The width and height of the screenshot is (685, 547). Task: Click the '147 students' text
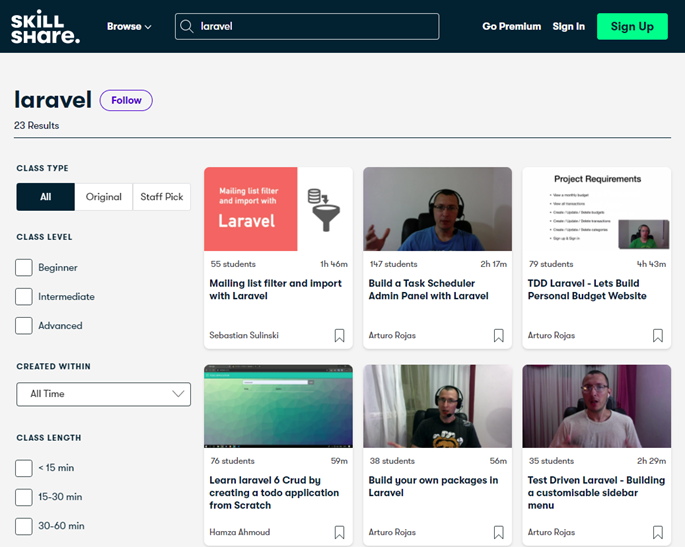393,264
